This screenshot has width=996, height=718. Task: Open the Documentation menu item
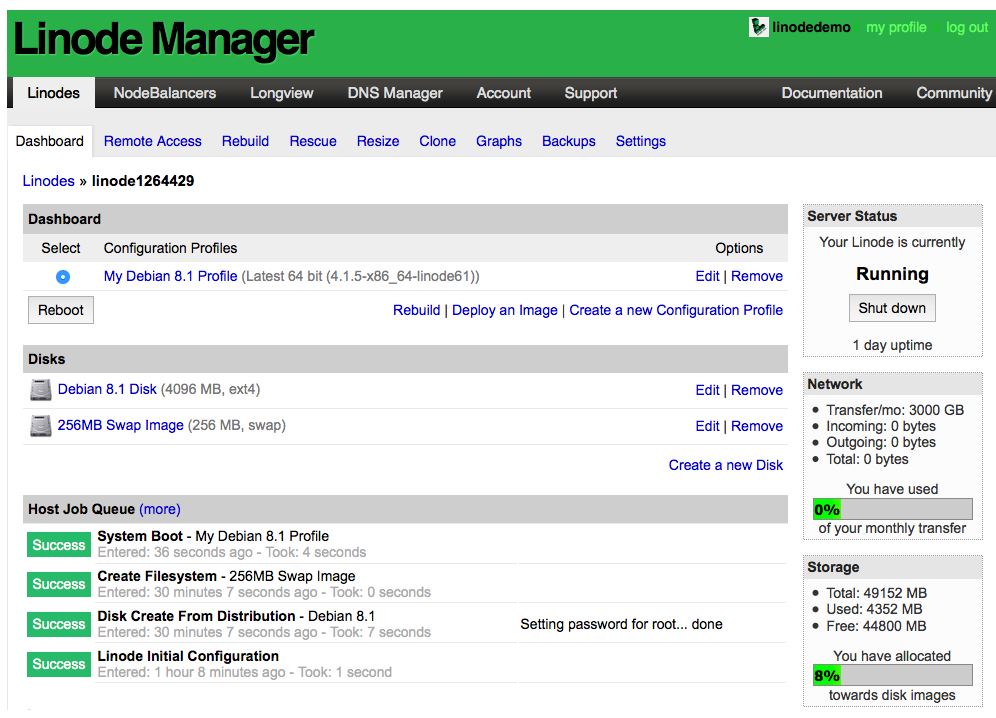point(831,93)
